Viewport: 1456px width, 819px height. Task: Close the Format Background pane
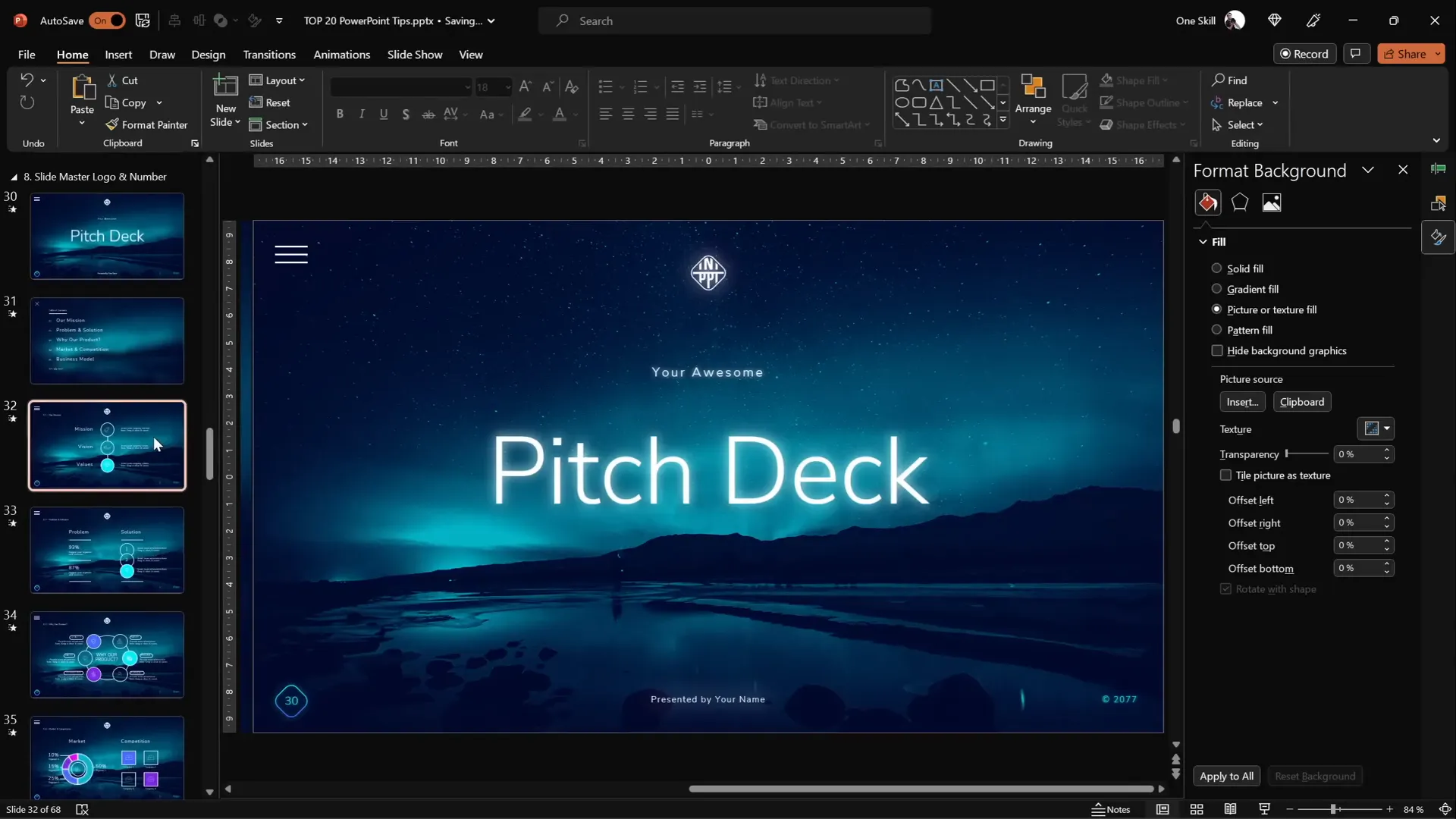tap(1403, 170)
